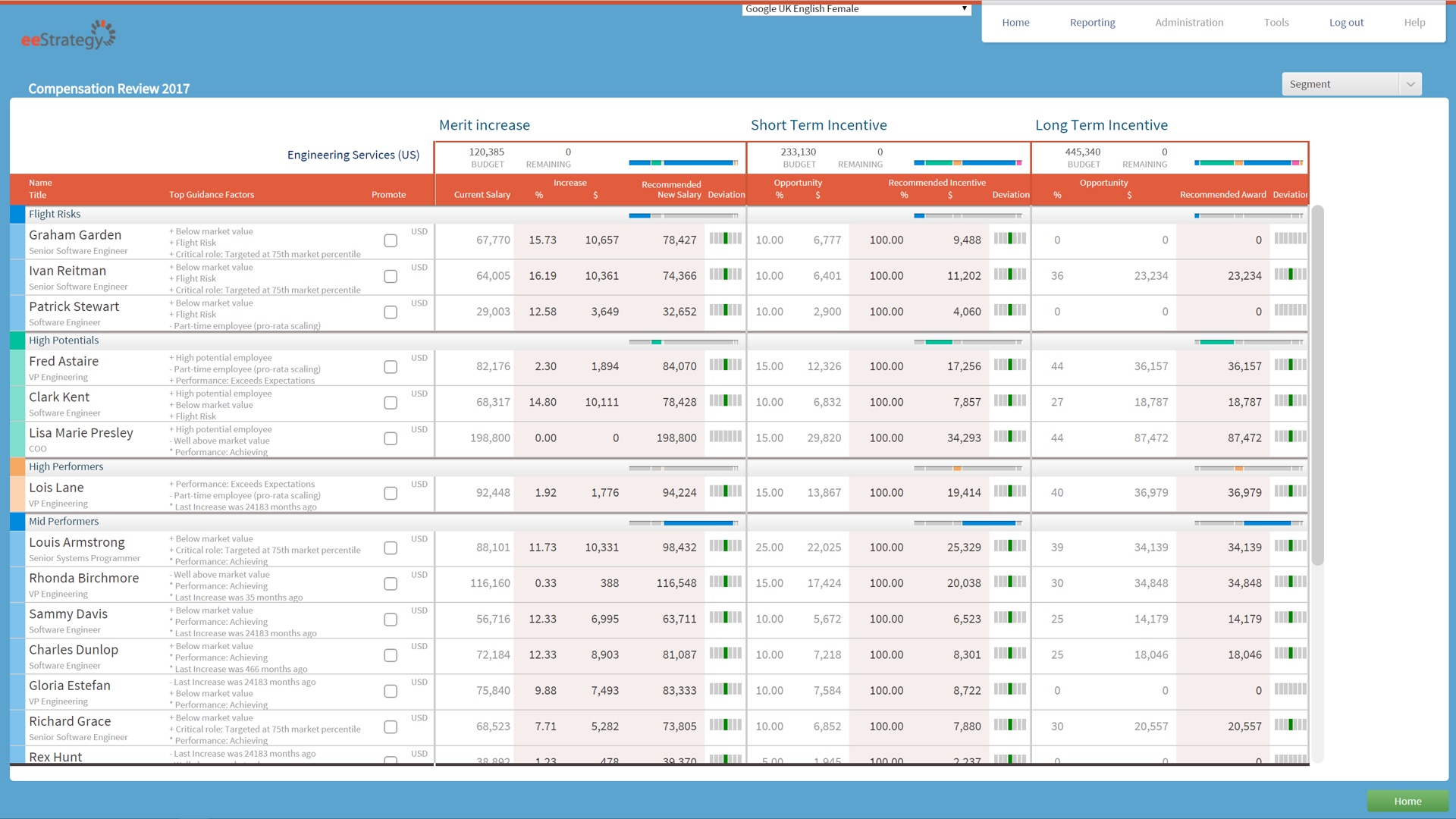Click Lisa Marie Presley's merit deviation indicator
Viewport: 1456px width, 819px height.
[x=725, y=437]
